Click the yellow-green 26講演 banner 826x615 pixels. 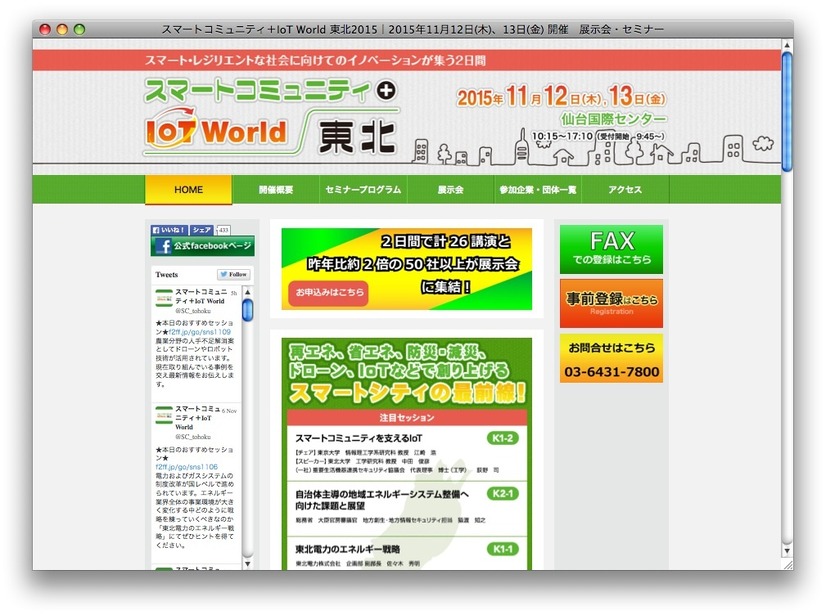pos(407,269)
